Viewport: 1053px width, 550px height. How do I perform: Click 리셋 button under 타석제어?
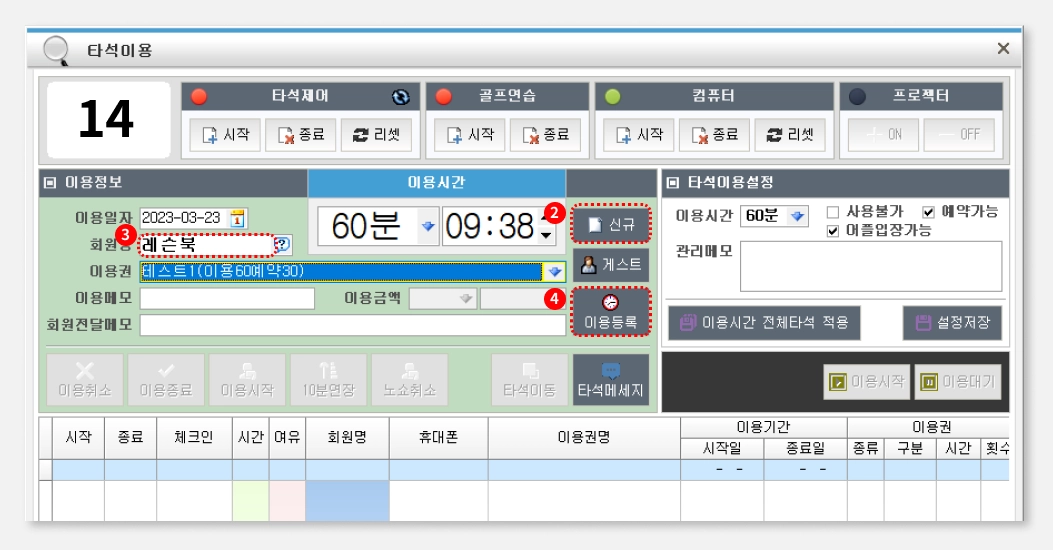[376, 135]
